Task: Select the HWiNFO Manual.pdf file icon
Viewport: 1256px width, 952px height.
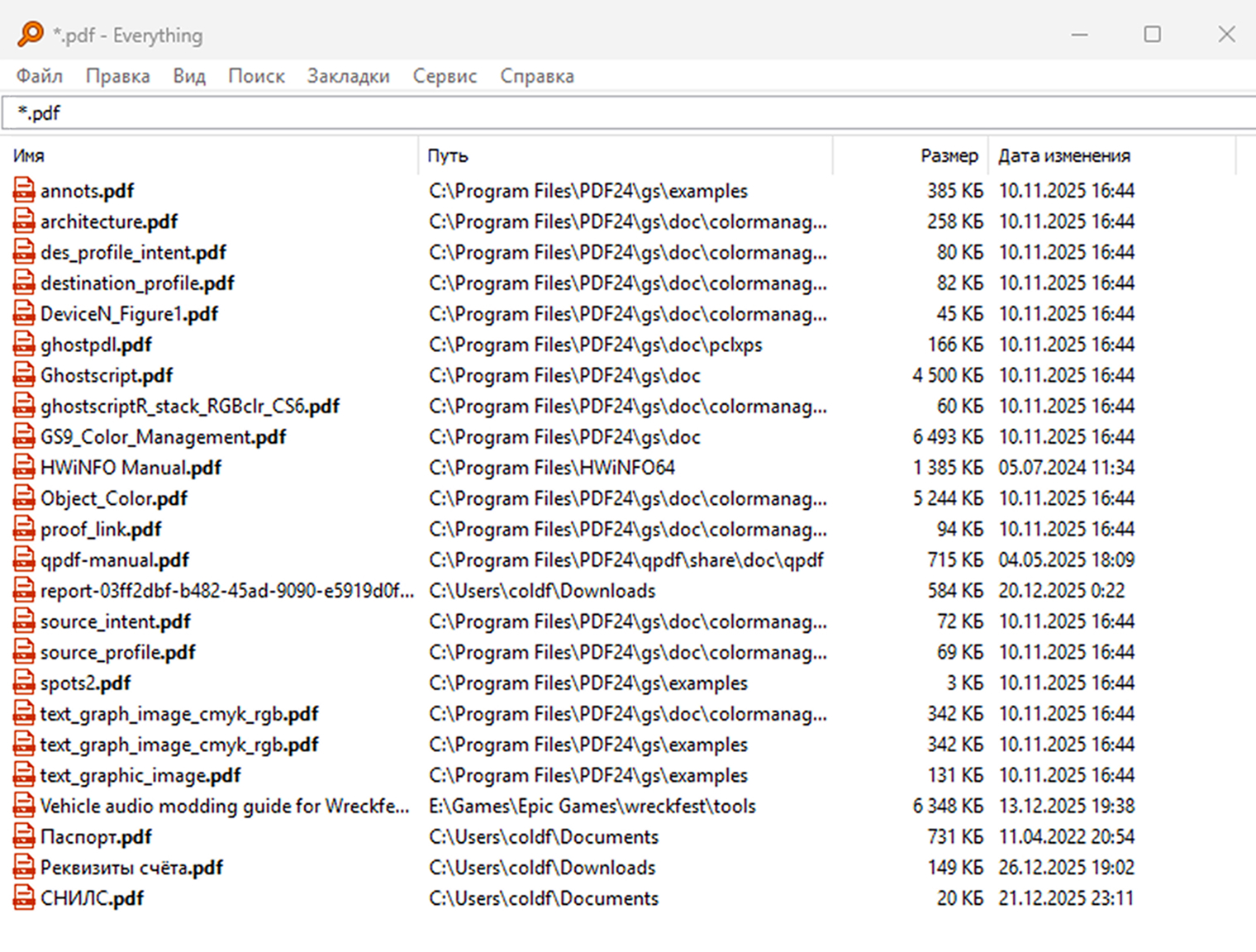Action: pyautogui.click(x=24, y=468)
